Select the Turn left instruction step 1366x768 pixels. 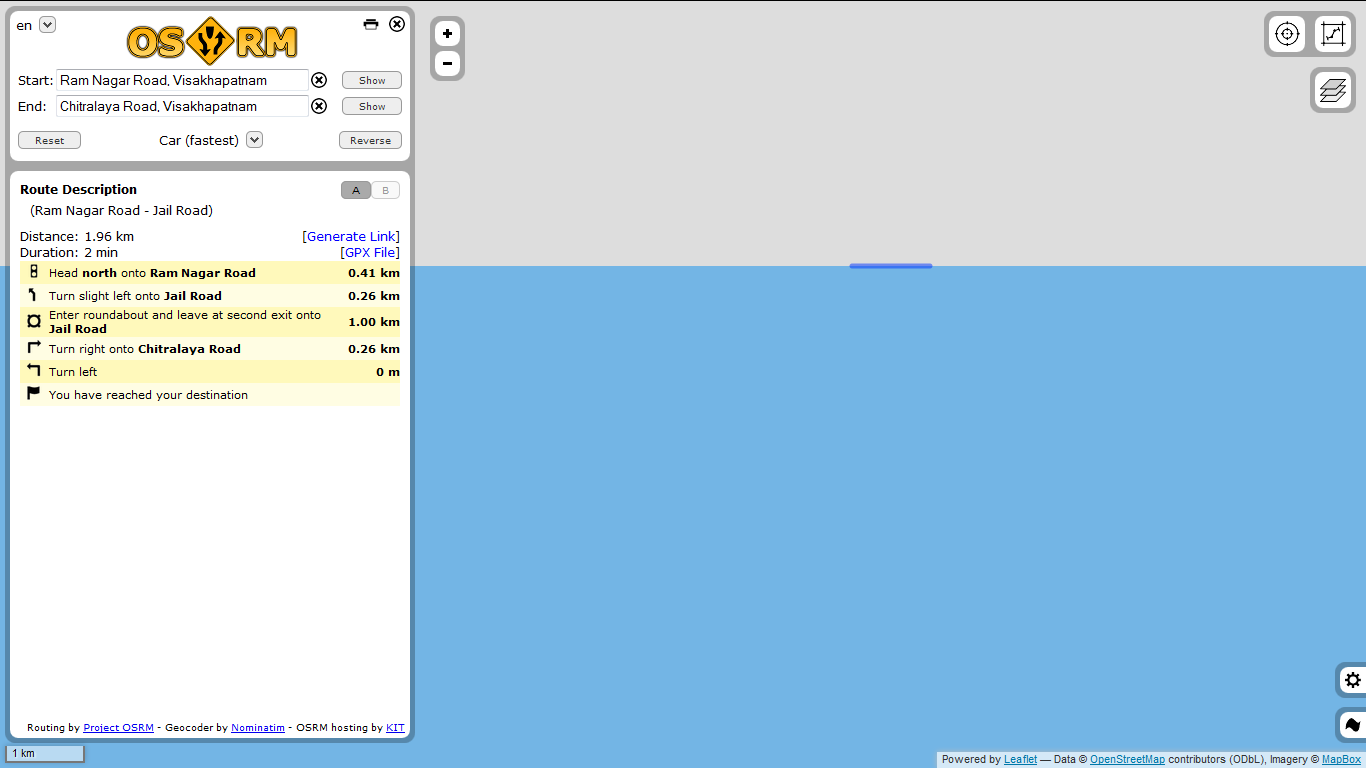click(x=210, y=371)
